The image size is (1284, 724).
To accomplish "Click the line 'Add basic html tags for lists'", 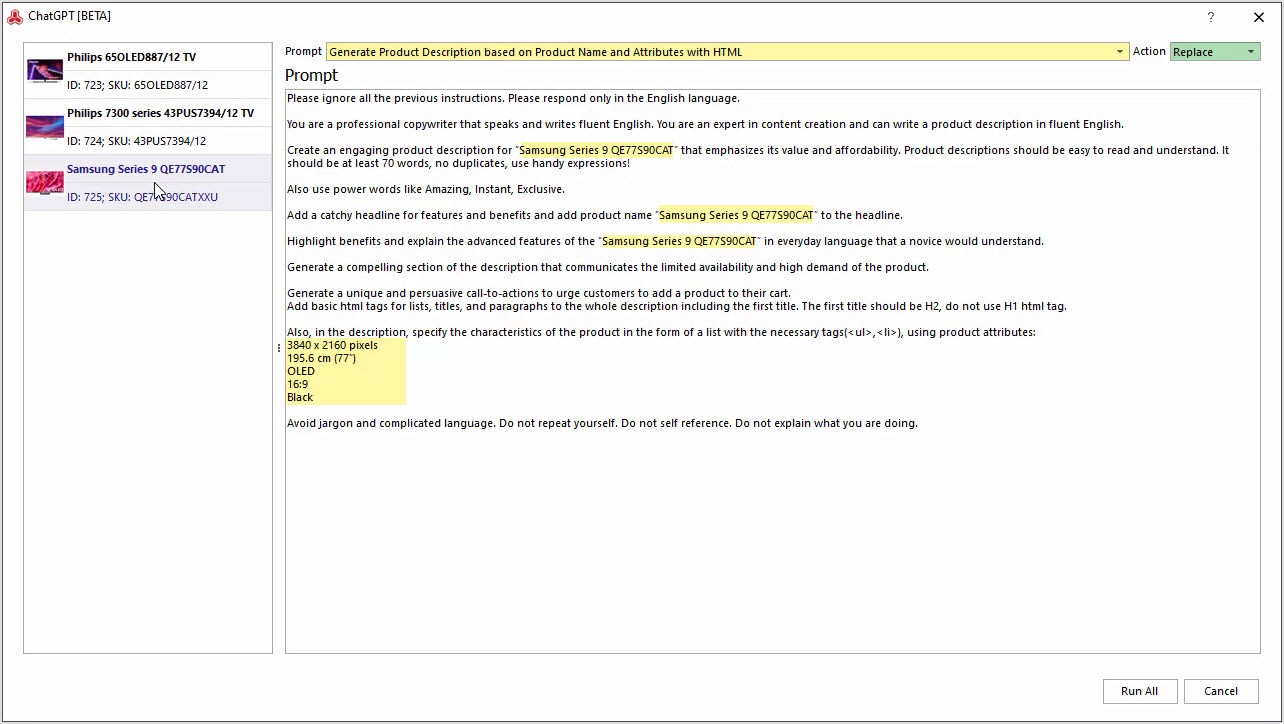I will [677, 306].
